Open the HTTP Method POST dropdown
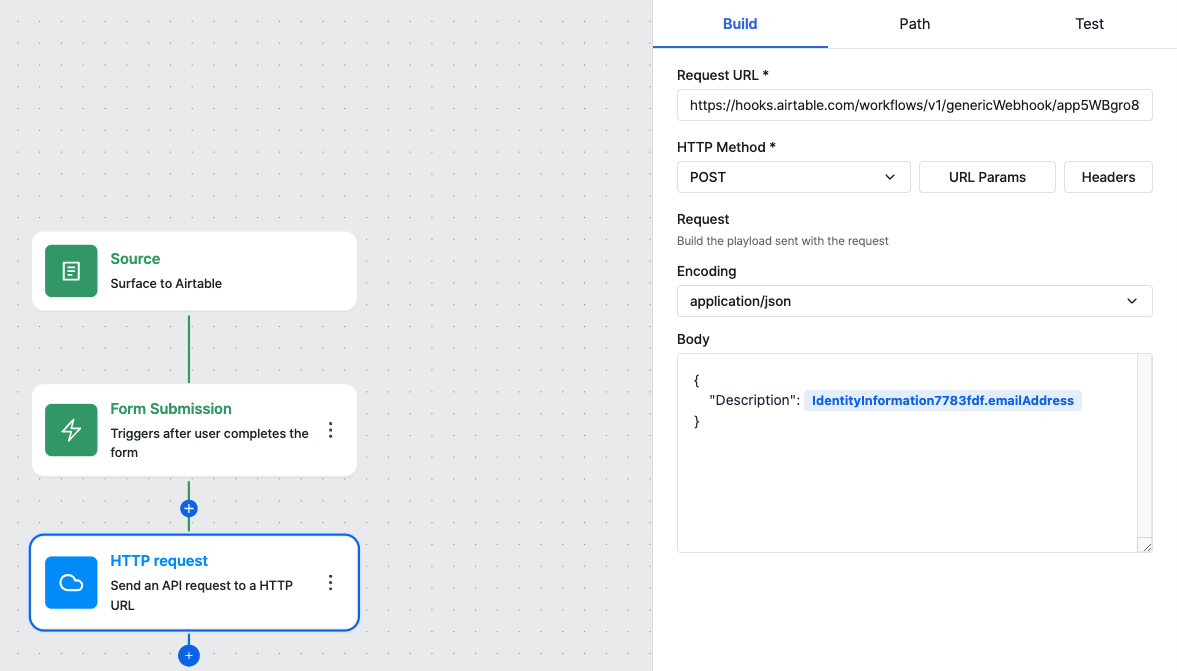This screenshot has width=1177, height=671. pyautogui.click(x=793, y=177)
